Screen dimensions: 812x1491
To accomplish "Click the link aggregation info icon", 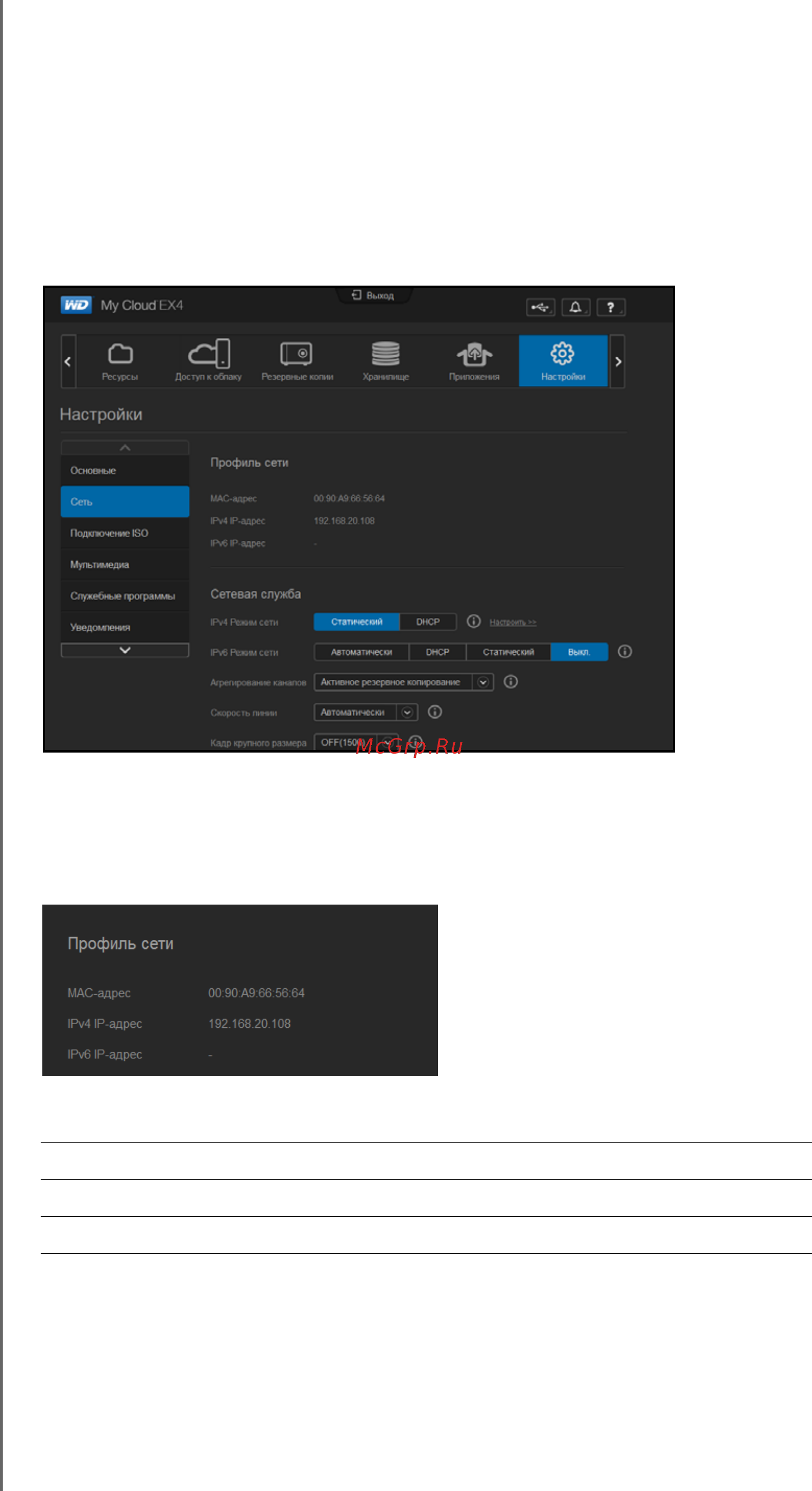I will tap(510, 681).
